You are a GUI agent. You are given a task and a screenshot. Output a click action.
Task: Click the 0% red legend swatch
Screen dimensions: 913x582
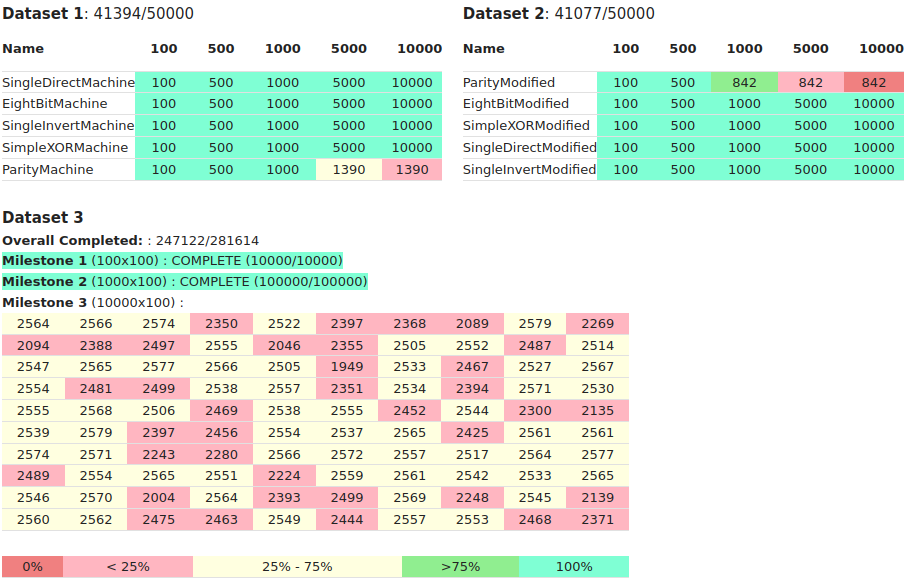32,566
